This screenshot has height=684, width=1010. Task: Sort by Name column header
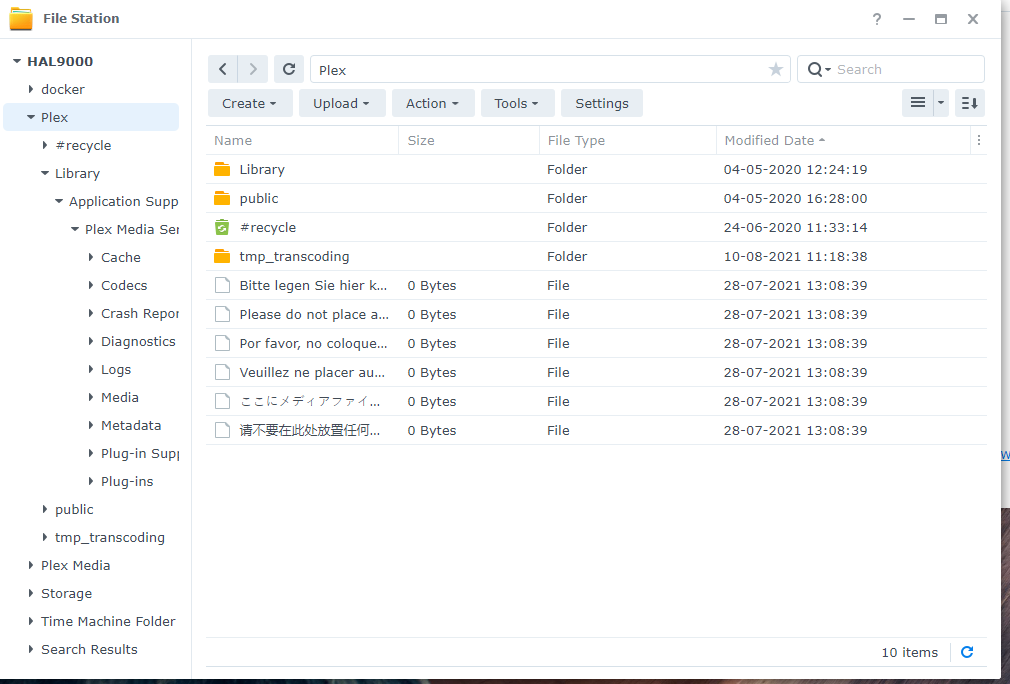(303, 140)
